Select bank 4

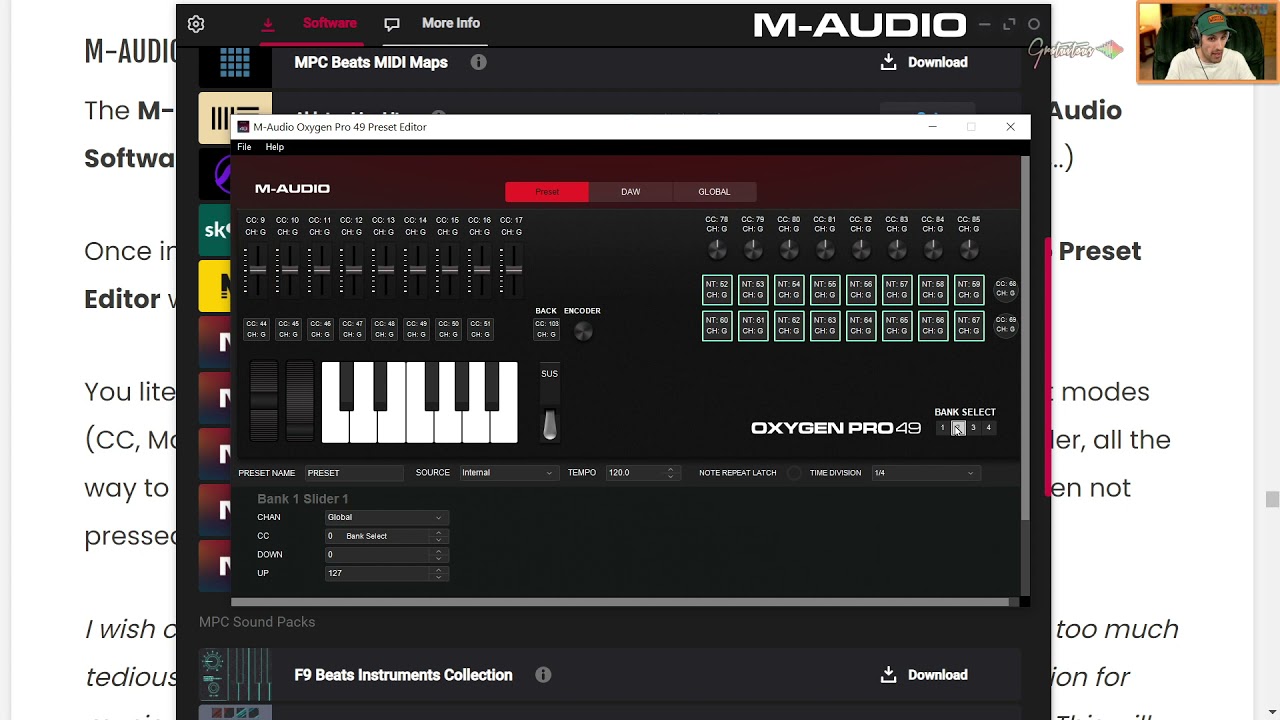(988, 428)
